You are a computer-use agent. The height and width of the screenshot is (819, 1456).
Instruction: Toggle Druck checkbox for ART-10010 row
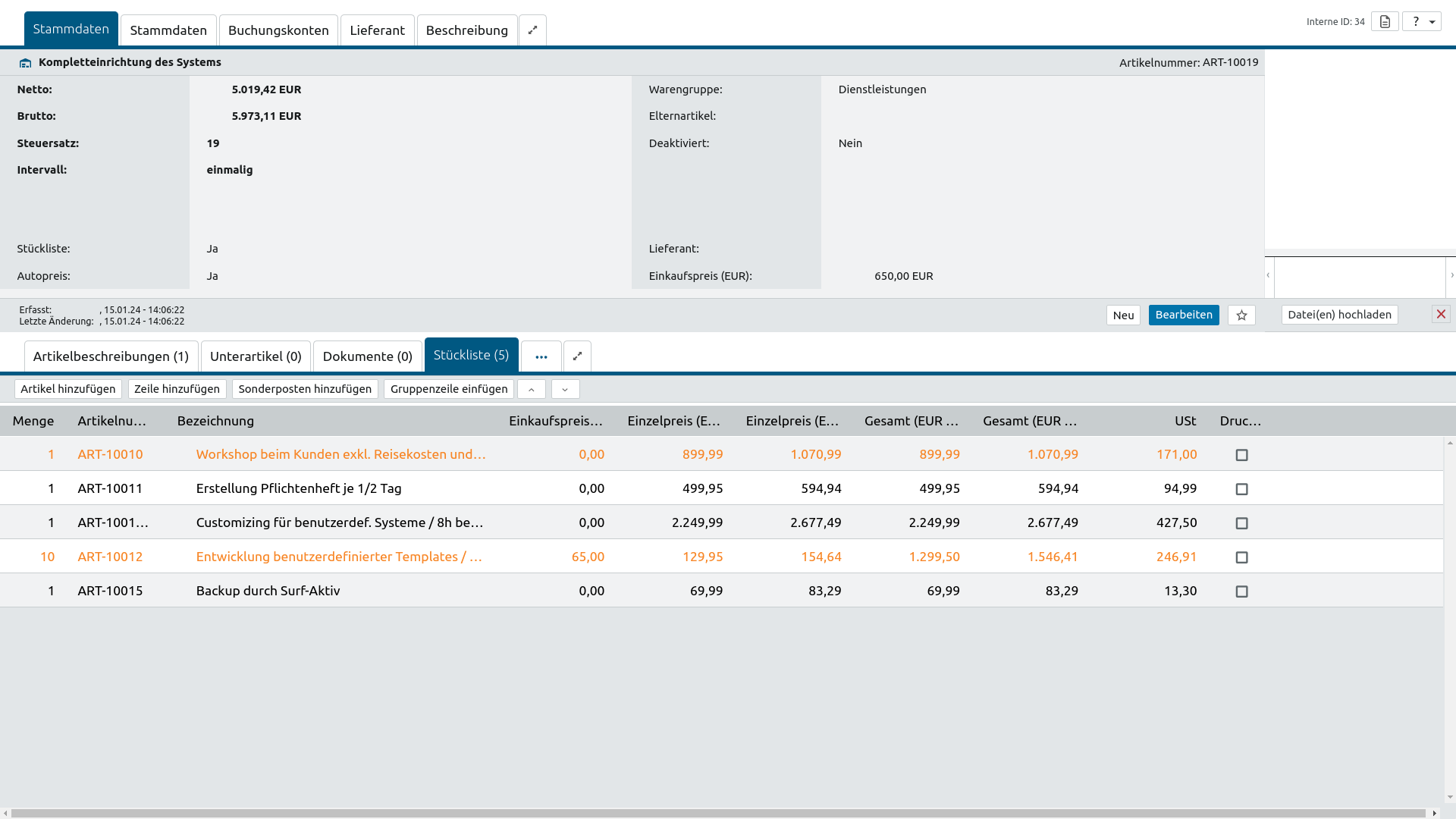tap(1241, 455)
